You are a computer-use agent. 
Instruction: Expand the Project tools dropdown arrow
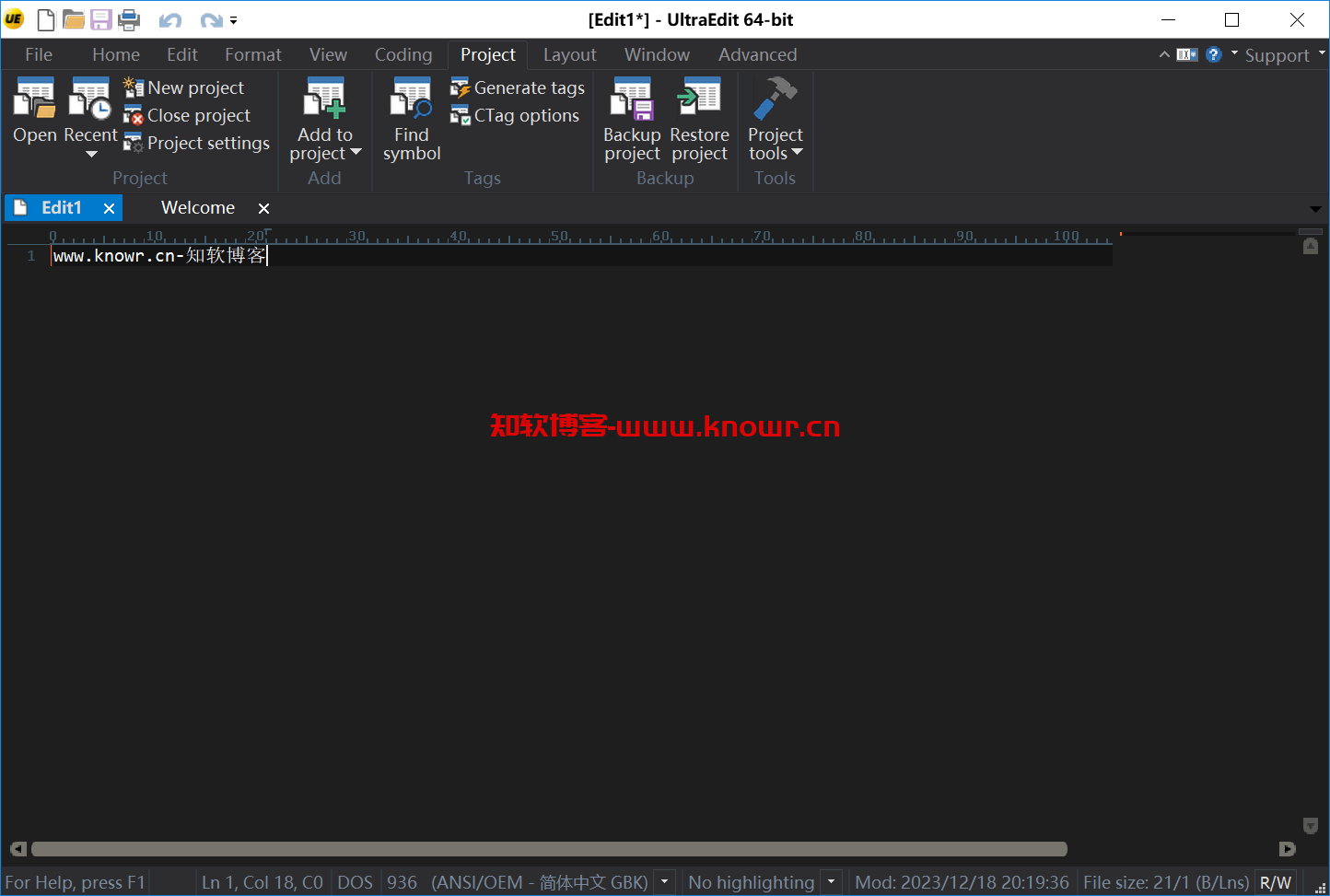[x=798, y=153]
